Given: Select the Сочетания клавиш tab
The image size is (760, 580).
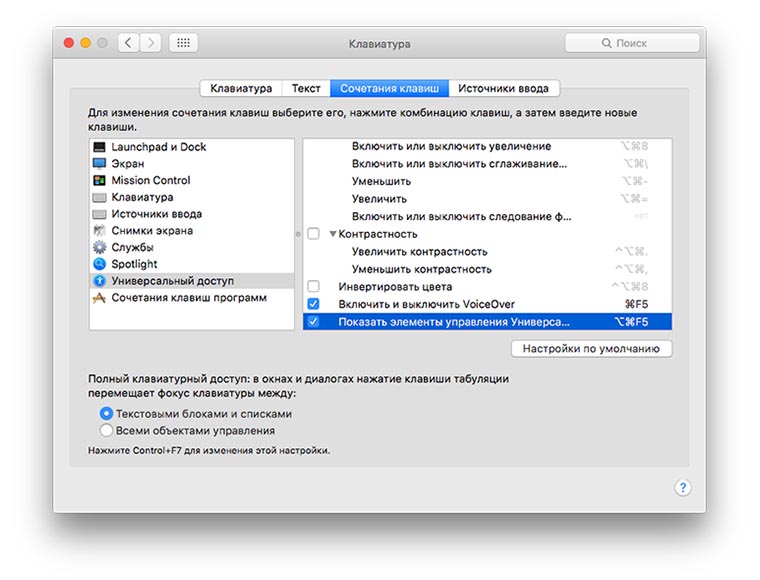Looking at the screenshot, I should click(389, 88).
